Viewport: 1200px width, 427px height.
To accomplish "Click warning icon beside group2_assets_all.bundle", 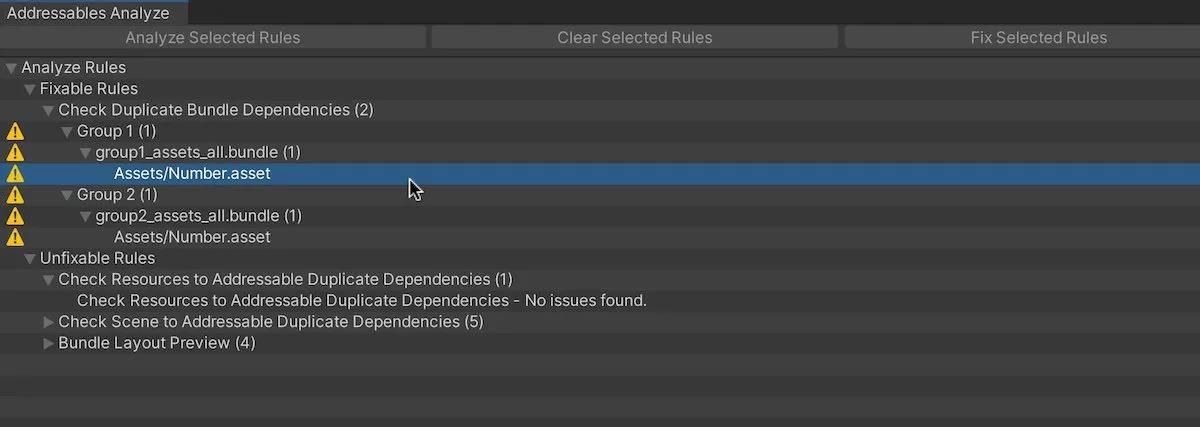I will click(x=15, y=216).
